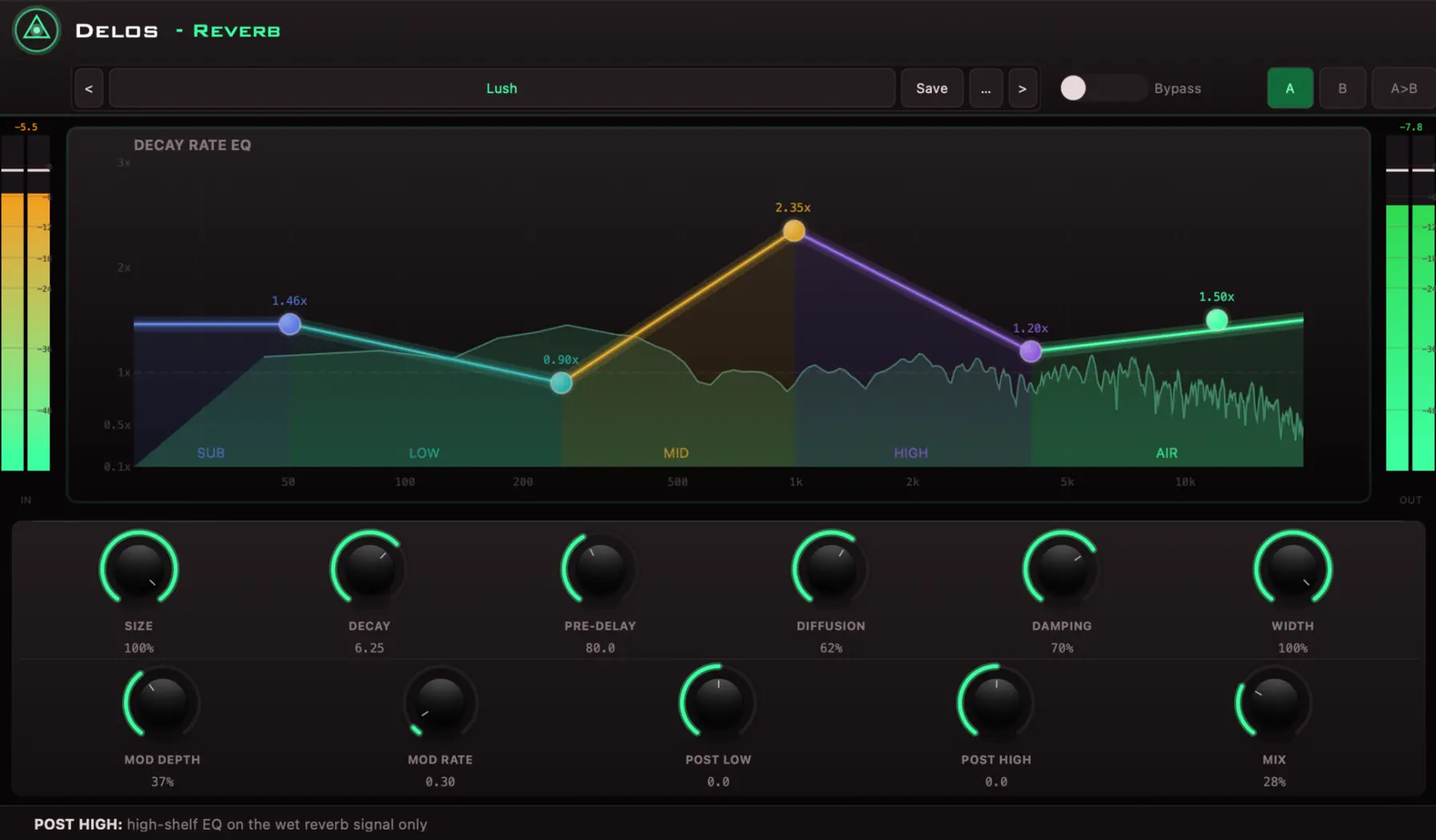This screenshot has height=840, width=1436.
Task: Click the SIZE knob
Action: (x=139, y=569)
